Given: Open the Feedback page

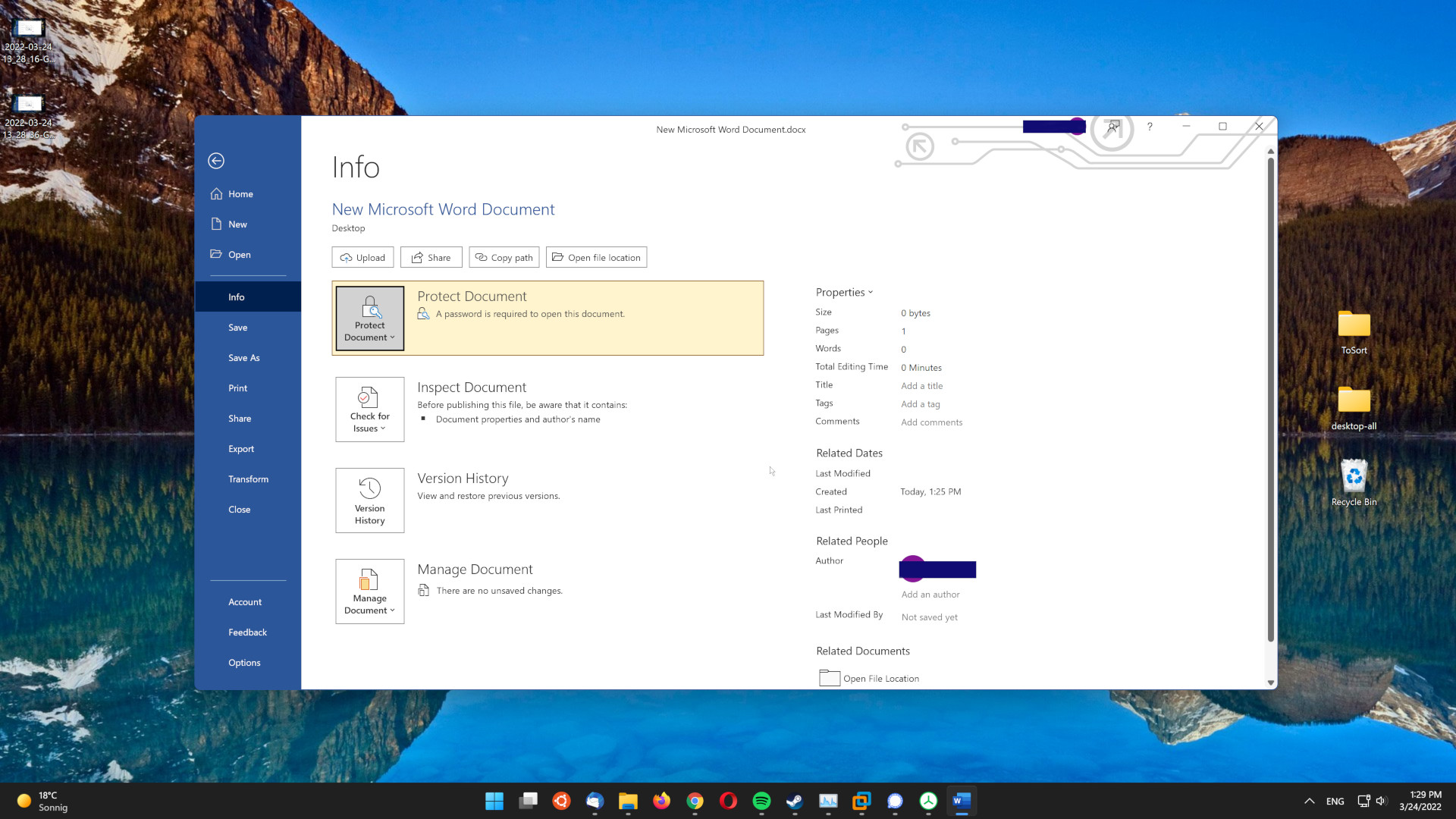Looking at the screenshot, I should coord(248,632).
